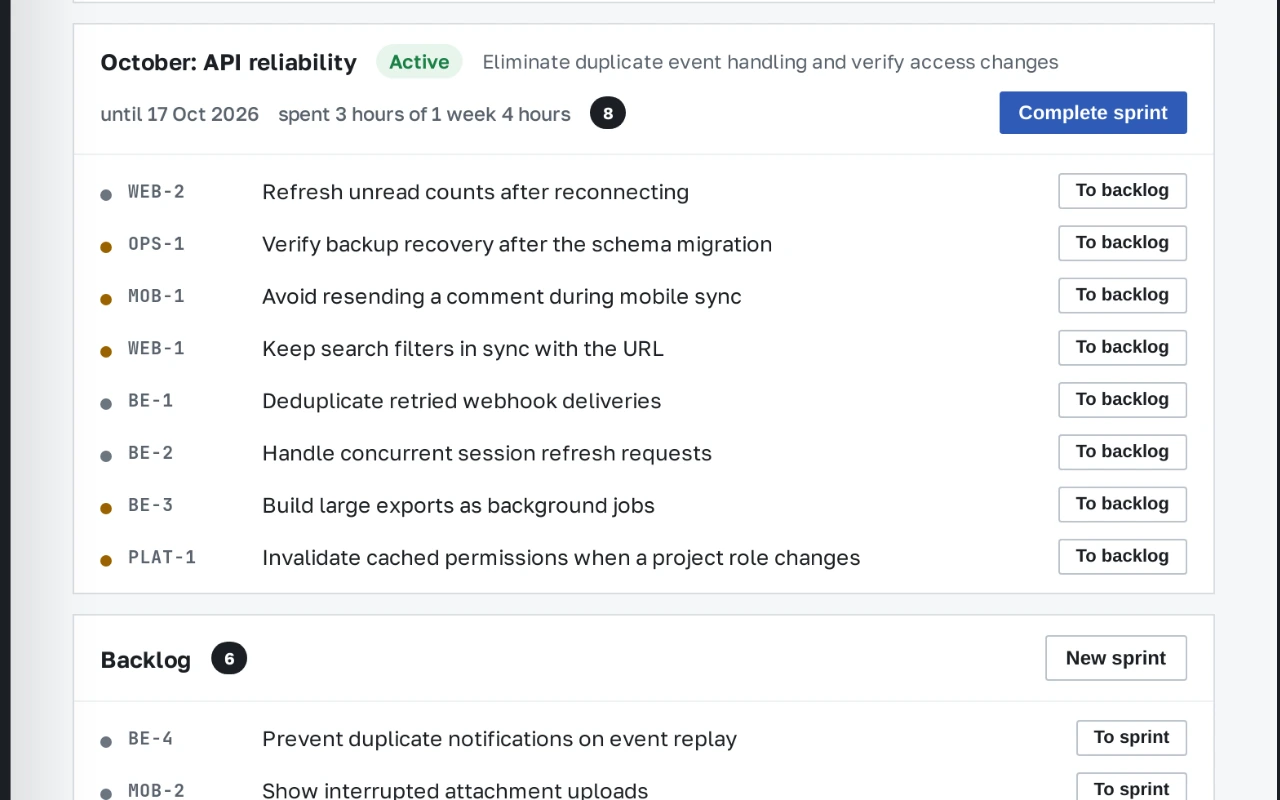Open 'Handle concurrent session refresh requests'
Image resolution: width=1280 pixels, height=800 pixels.
click(x=487, y=452)
